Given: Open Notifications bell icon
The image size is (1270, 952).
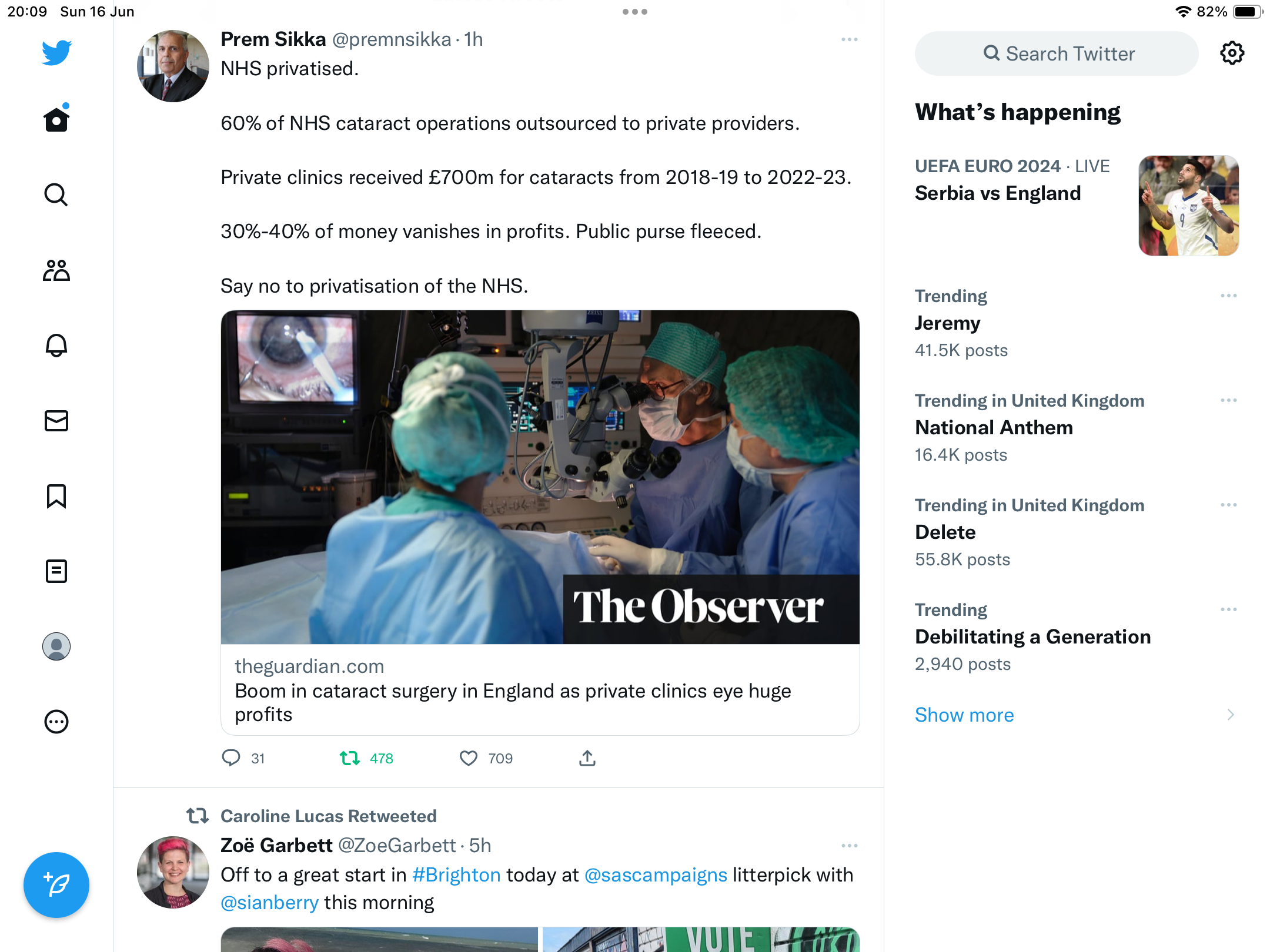Looking at the screenshot, I should click(x=56, y=345).
